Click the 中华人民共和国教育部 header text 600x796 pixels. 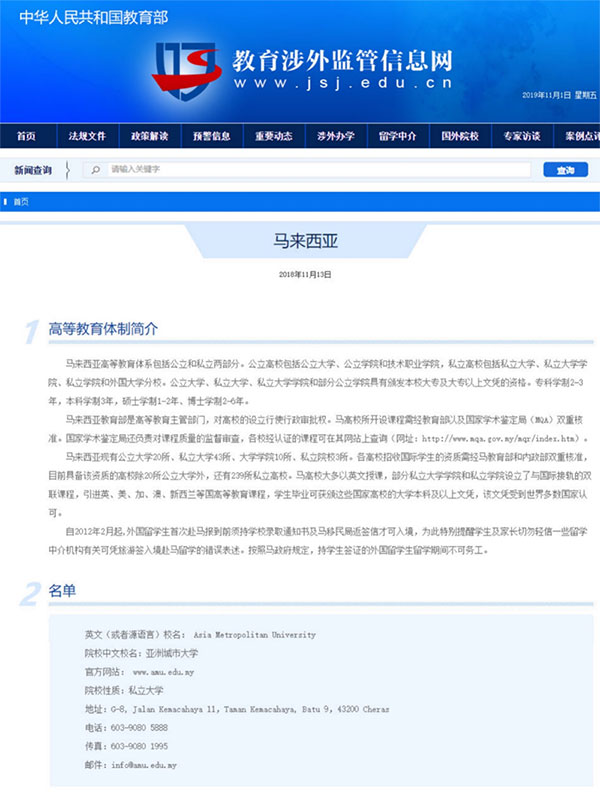pyautogui.click(x=94, y=17)
